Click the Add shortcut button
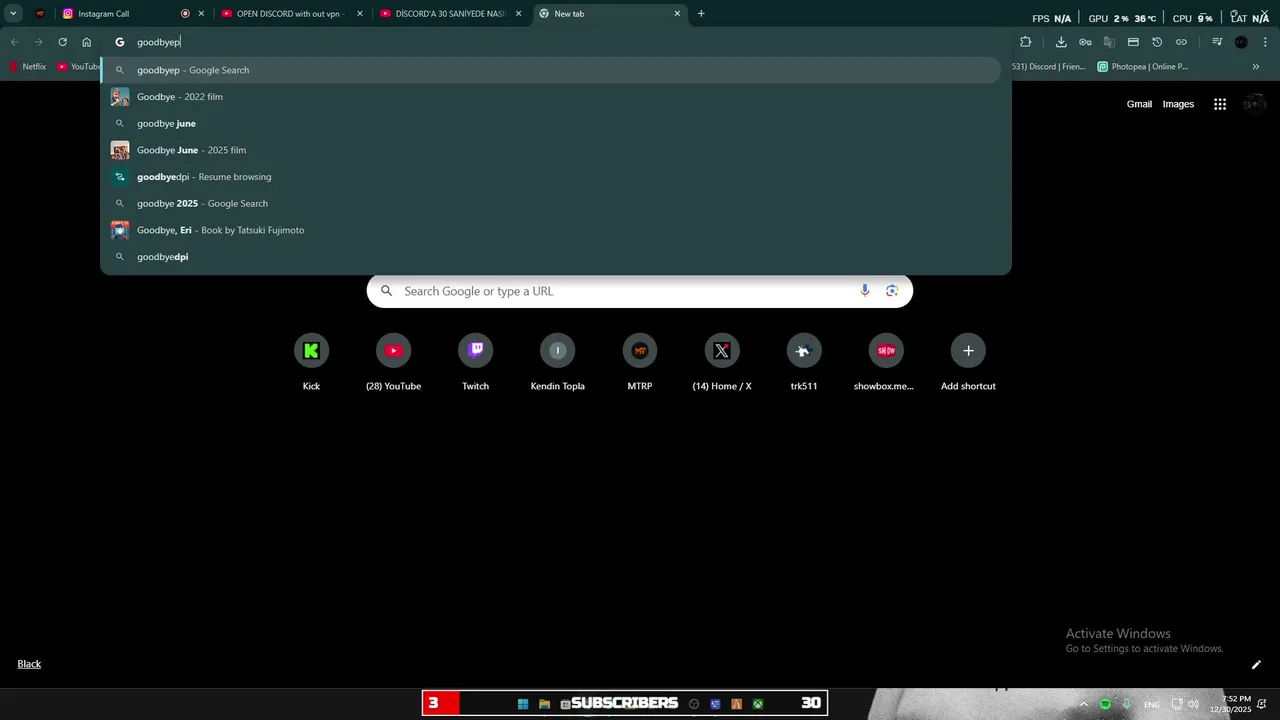 pyautogui.click(x=968, y=362)
